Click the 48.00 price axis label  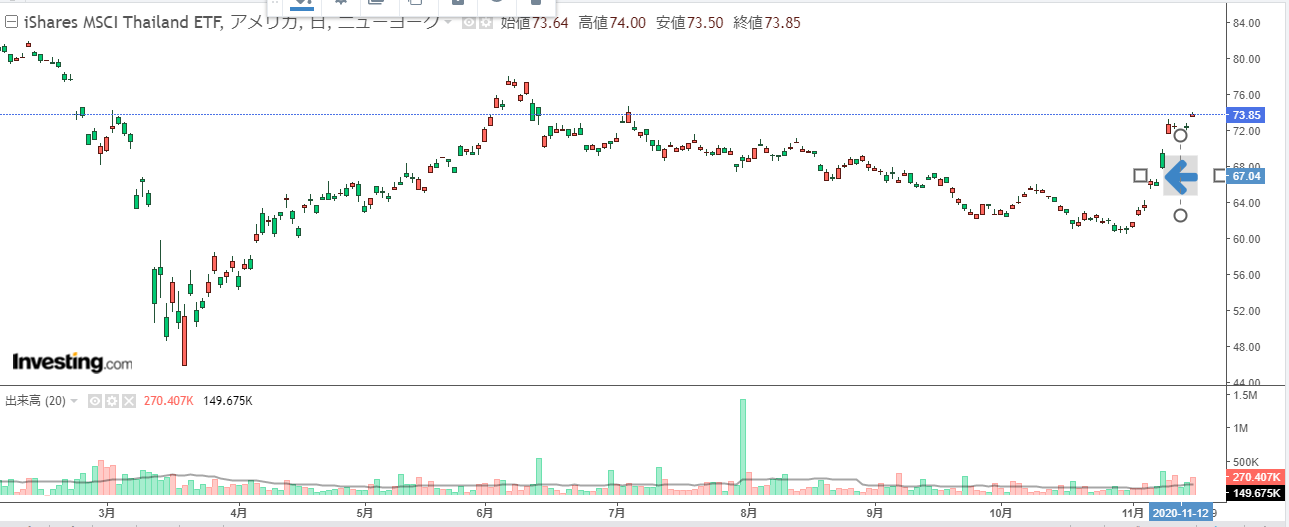click(x=1246, y=347)
